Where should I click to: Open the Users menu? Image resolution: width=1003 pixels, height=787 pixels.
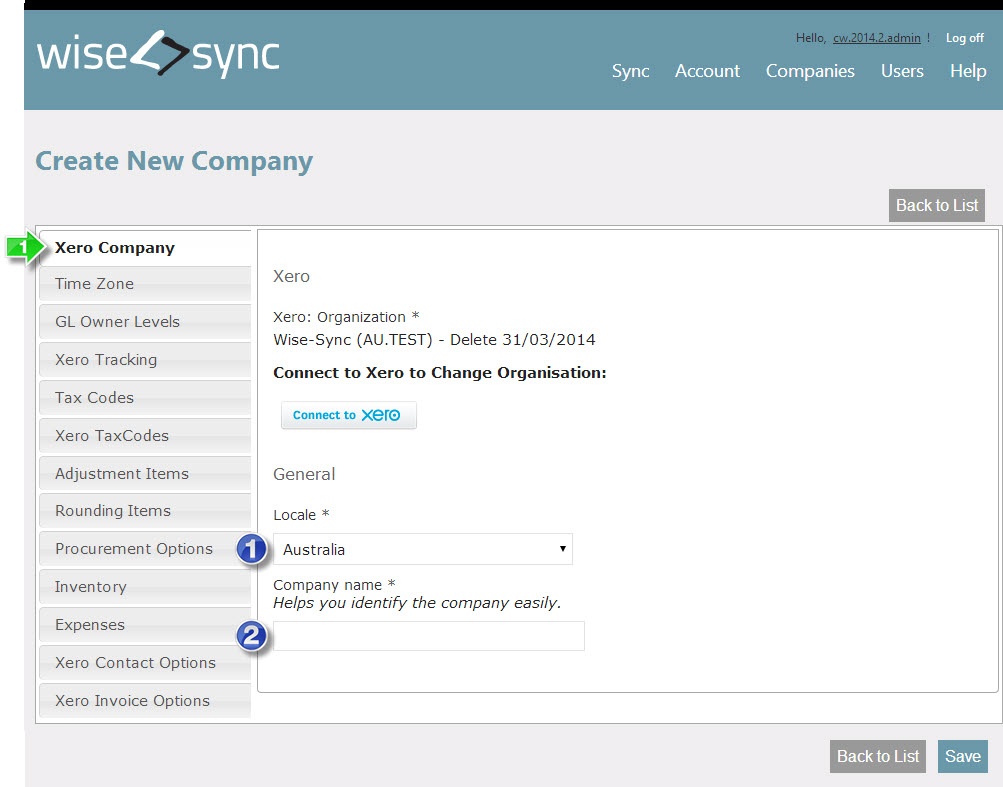pos(902,71)
